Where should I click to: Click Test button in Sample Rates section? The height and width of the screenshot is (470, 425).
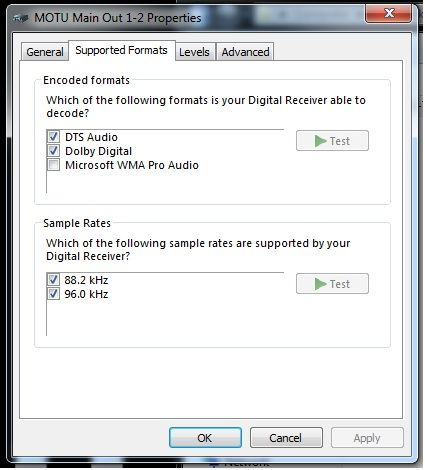(332, 284)
